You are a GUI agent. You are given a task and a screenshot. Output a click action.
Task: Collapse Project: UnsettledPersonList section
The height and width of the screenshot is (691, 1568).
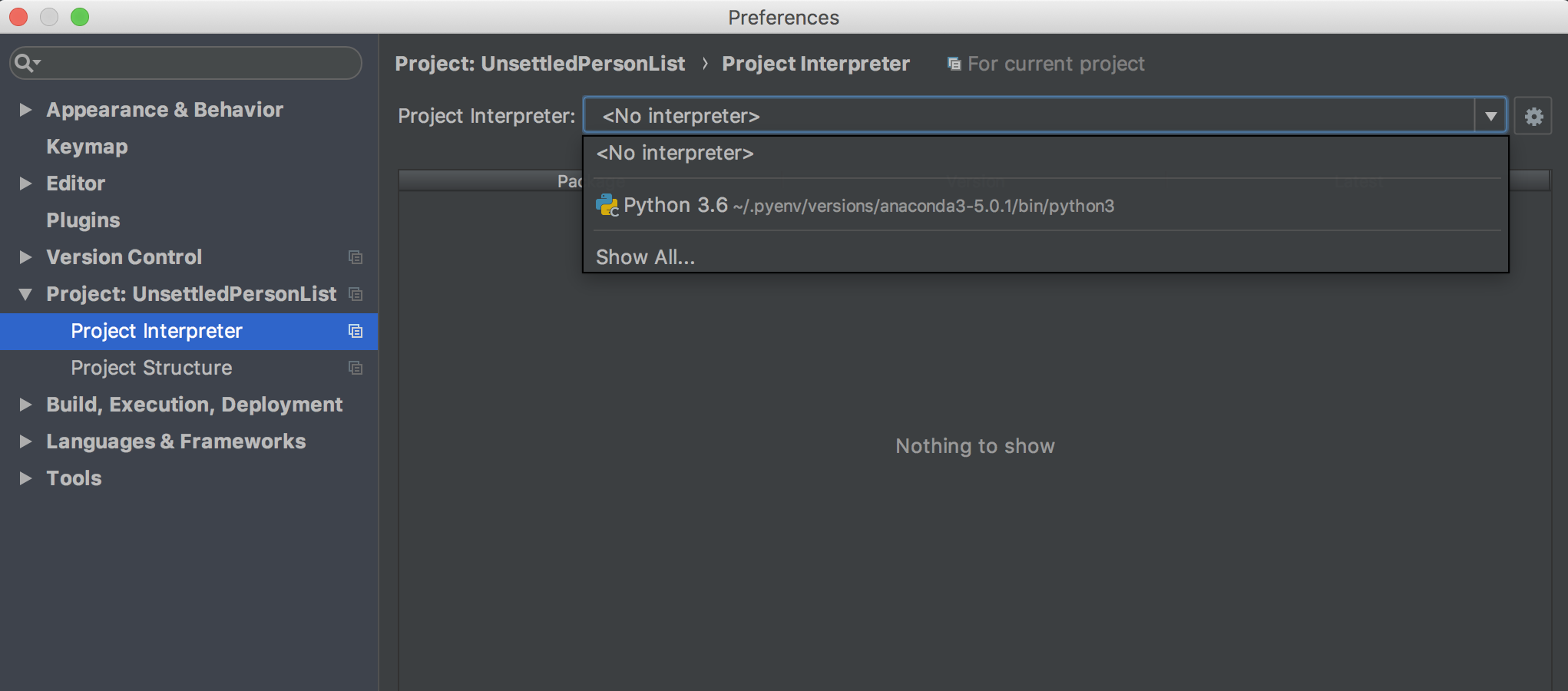pos(25,294)
